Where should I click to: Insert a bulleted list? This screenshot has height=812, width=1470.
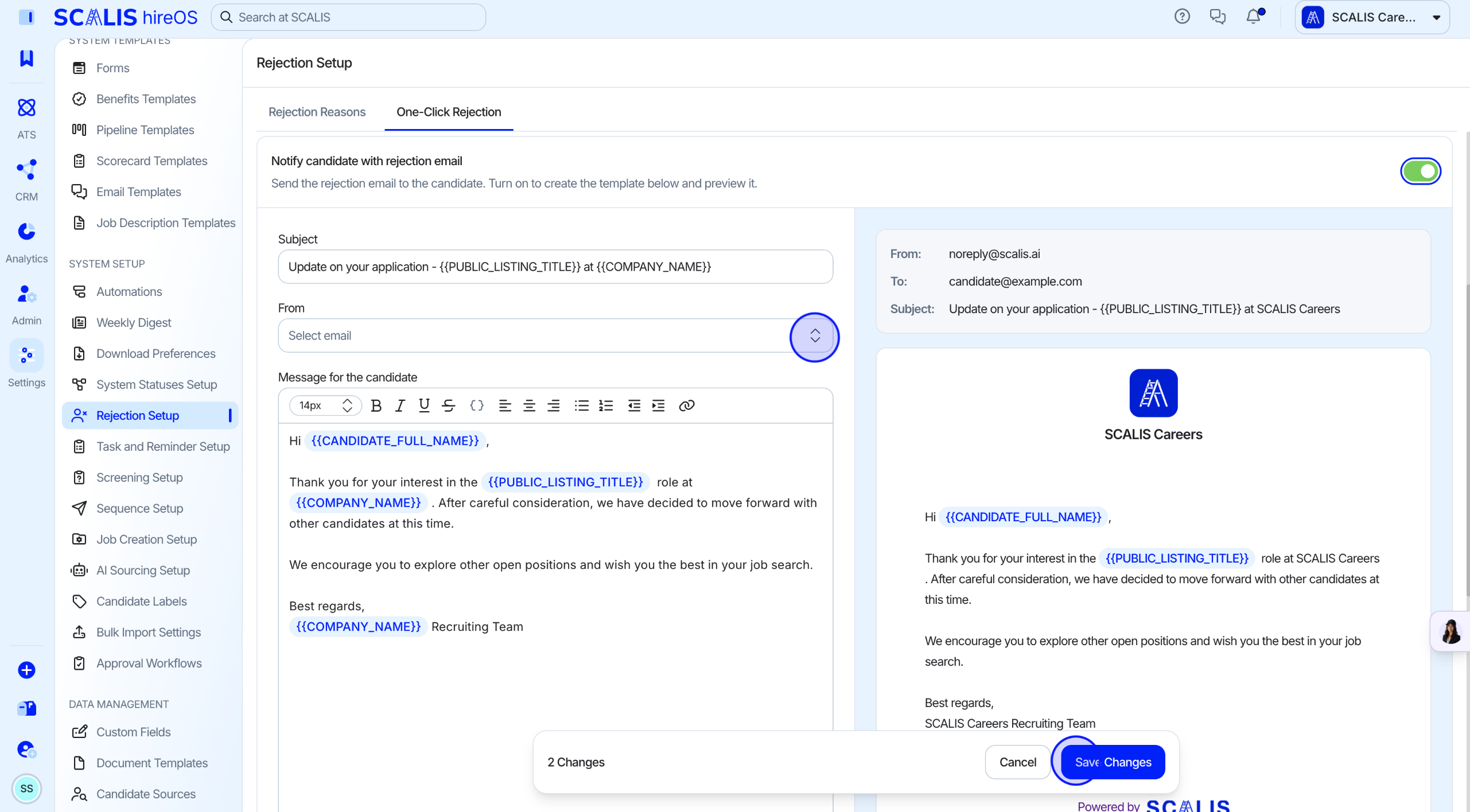point(582,405)
